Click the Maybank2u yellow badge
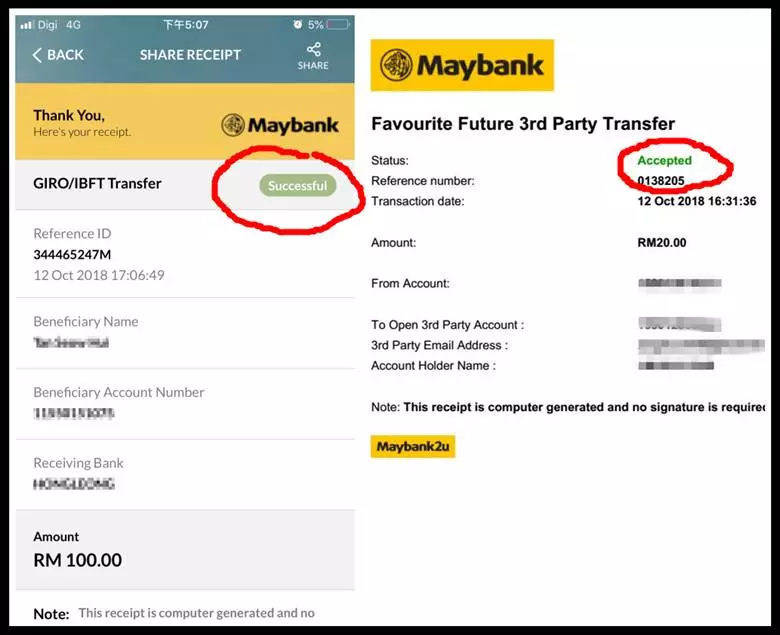This screenshot has width=780, height=635. point(413,447)
